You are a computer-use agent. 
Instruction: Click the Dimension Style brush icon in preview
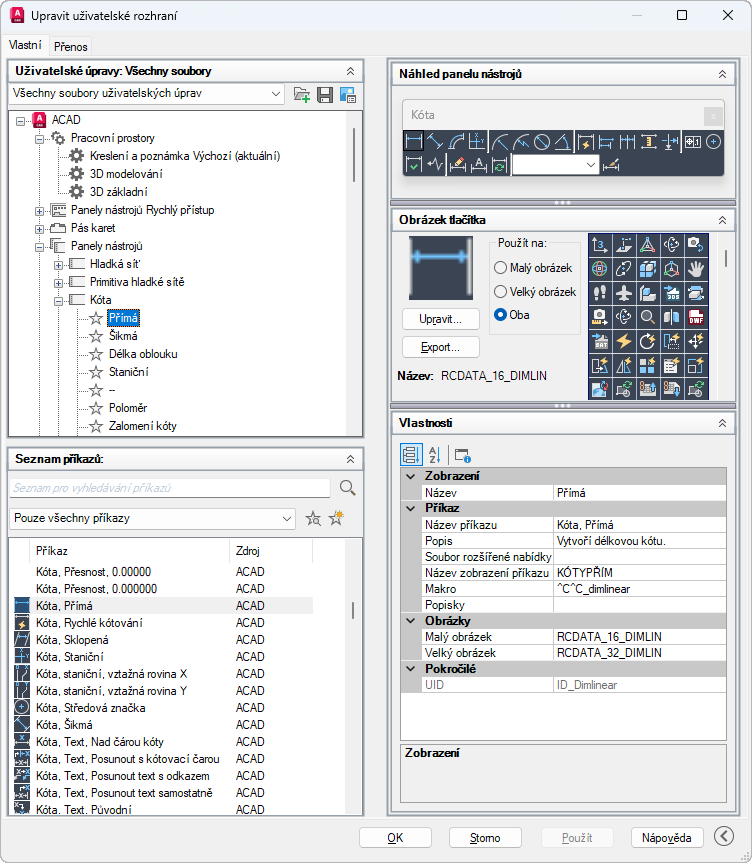pos(611,165)
